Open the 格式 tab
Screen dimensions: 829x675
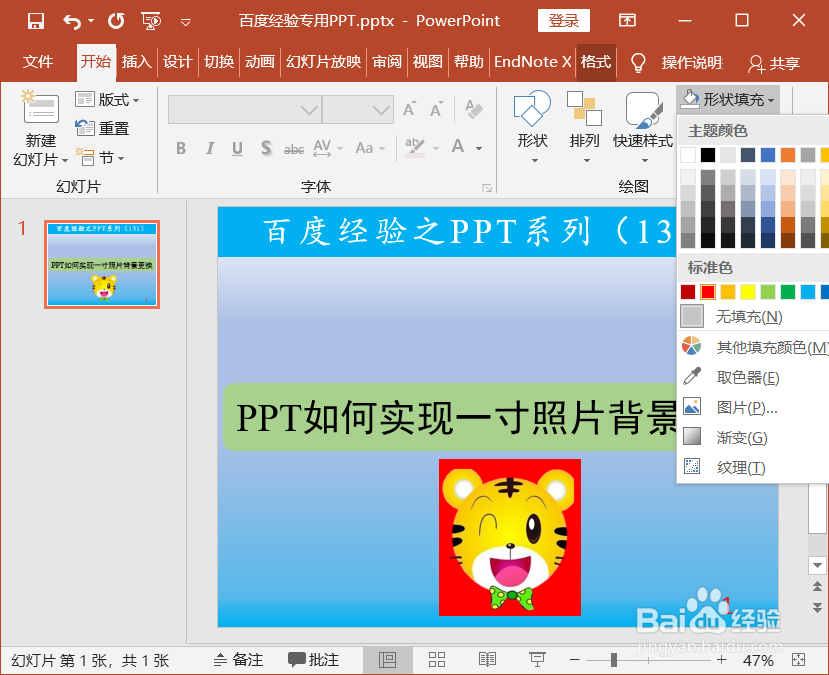pos(596,62)
